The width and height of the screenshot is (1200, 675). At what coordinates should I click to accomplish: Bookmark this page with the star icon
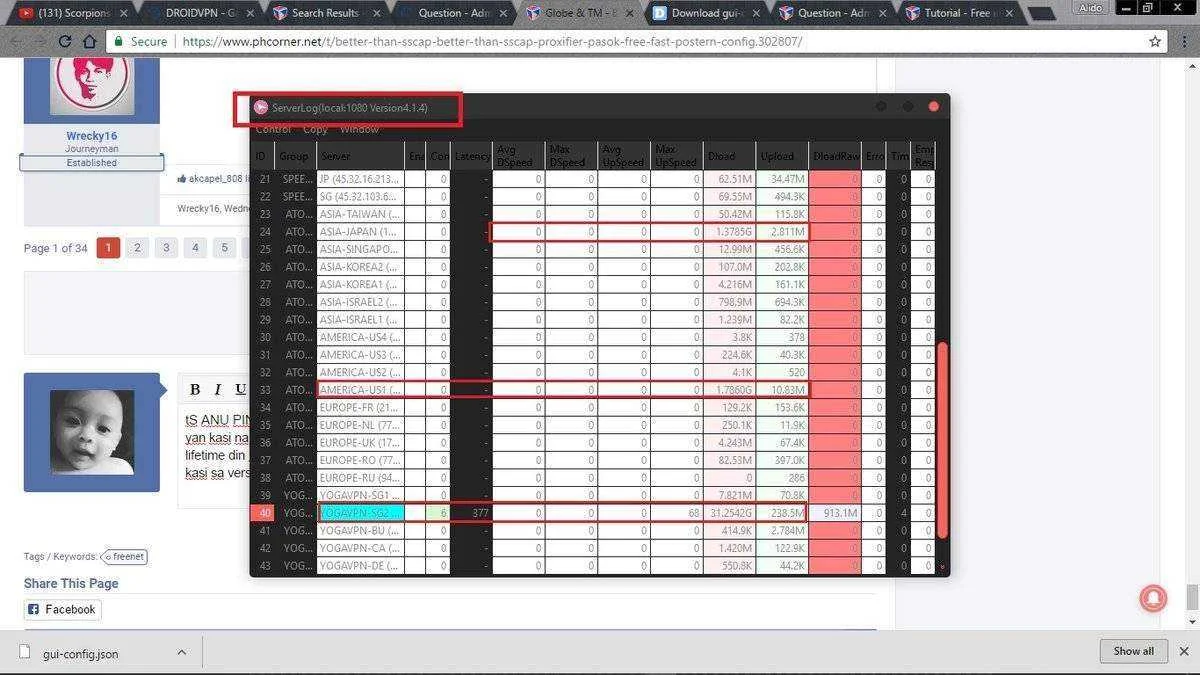tap(1155, 42)
